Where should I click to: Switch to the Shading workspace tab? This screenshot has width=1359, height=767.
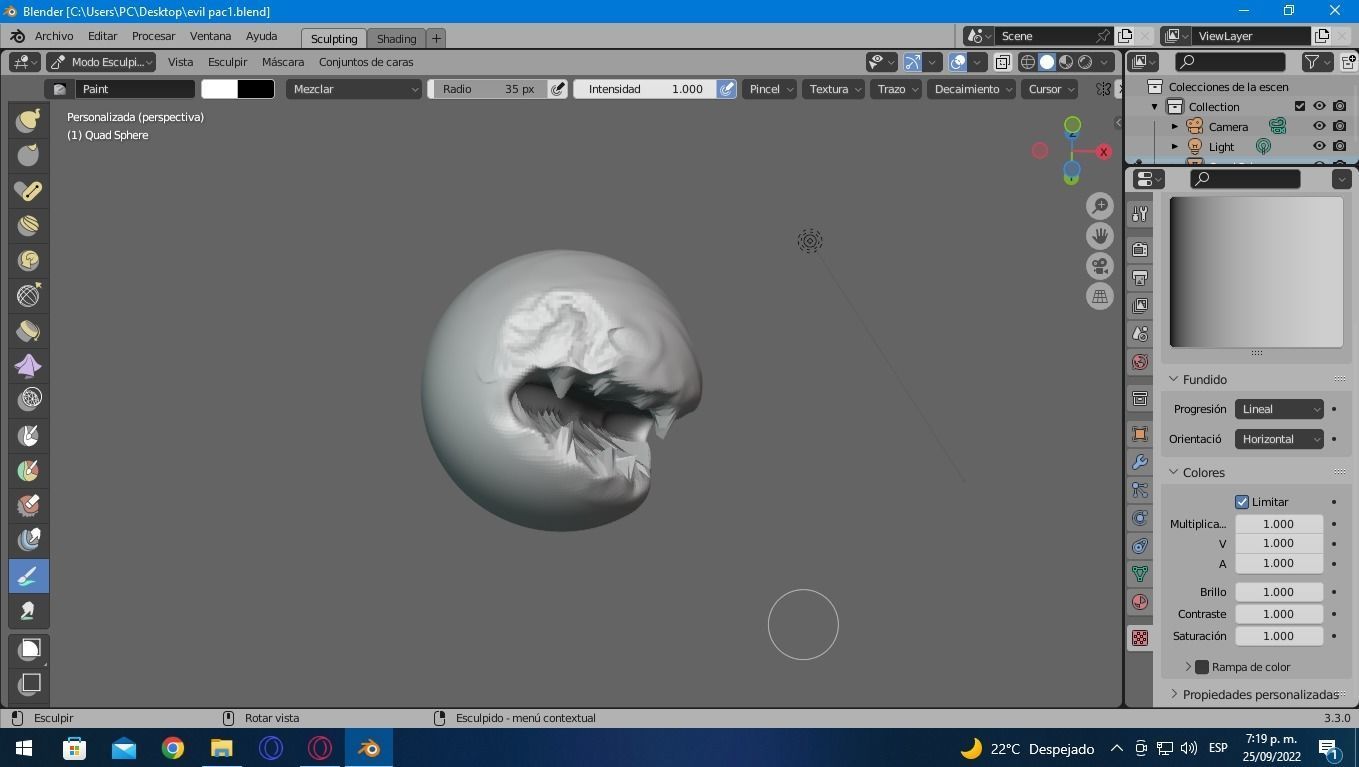[x=396, y=38]
